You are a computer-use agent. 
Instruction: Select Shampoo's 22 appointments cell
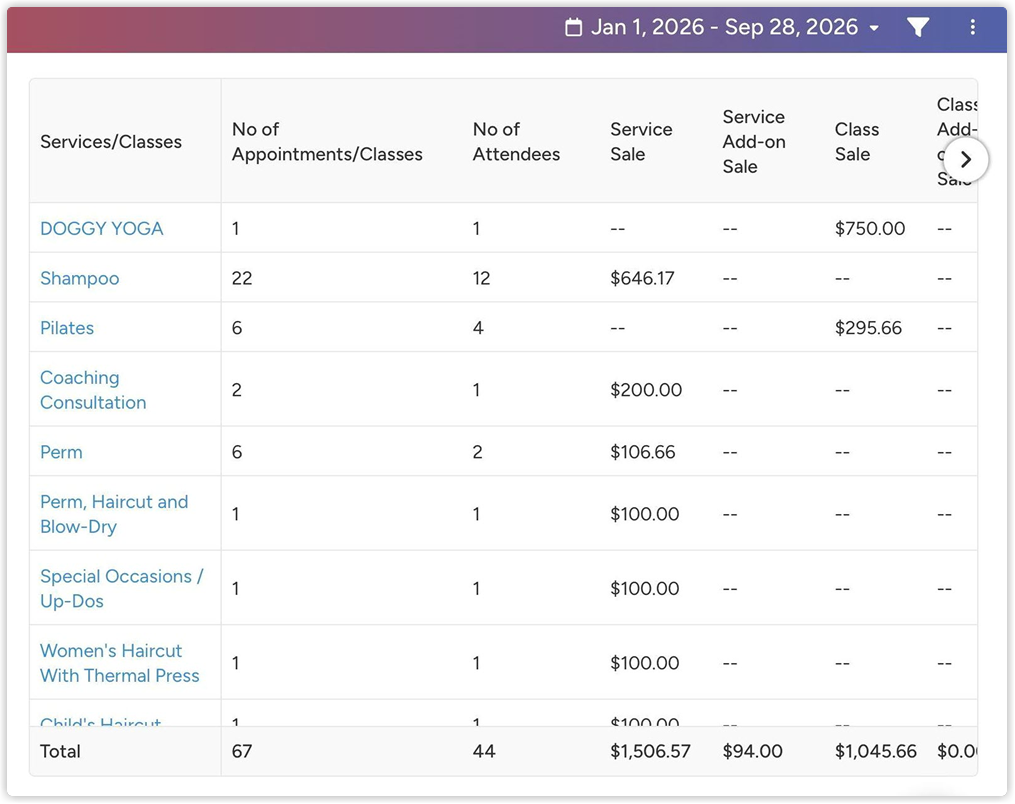tap(242, 278)
